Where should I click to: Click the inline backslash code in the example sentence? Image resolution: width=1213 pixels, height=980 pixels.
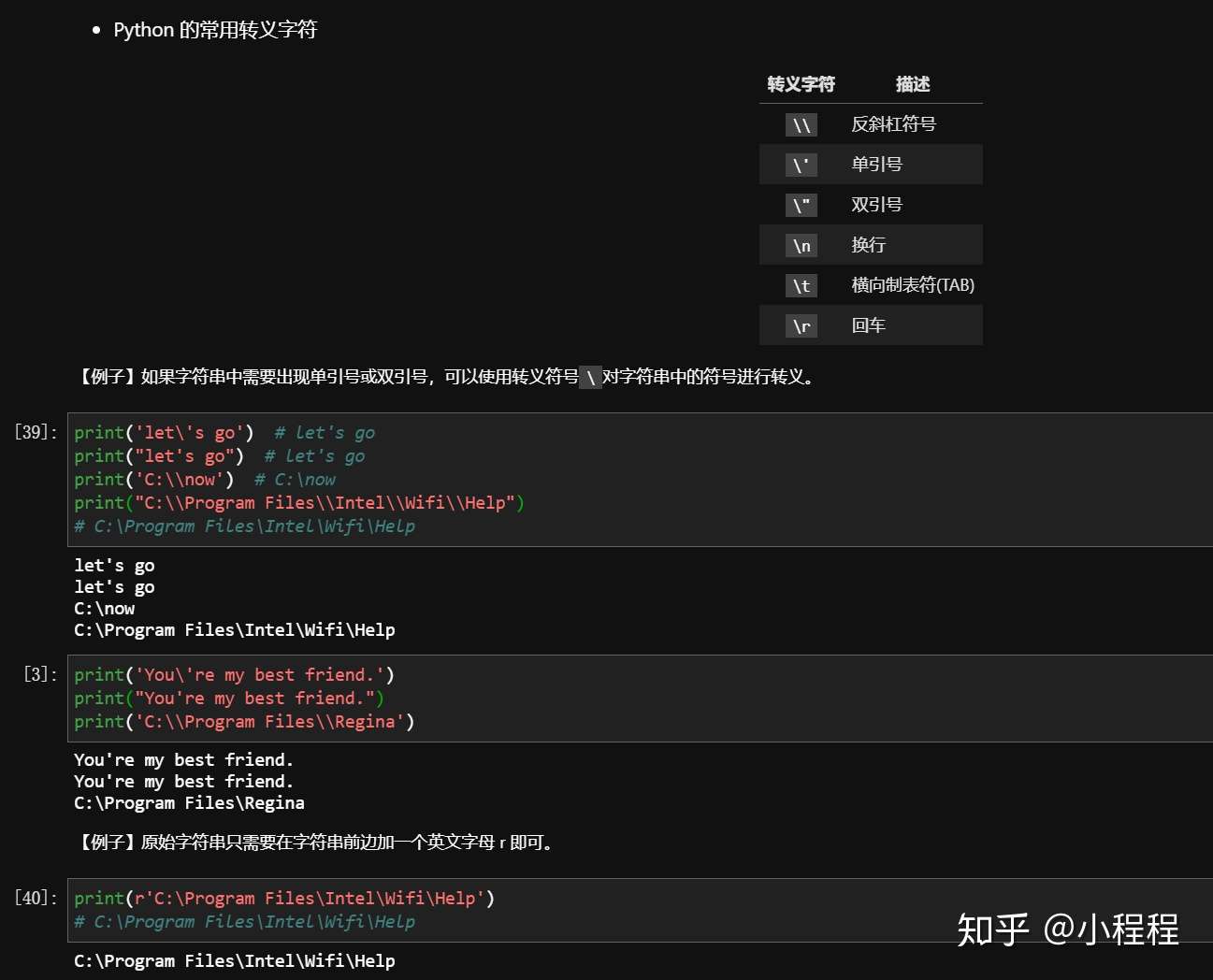[590, 378]
